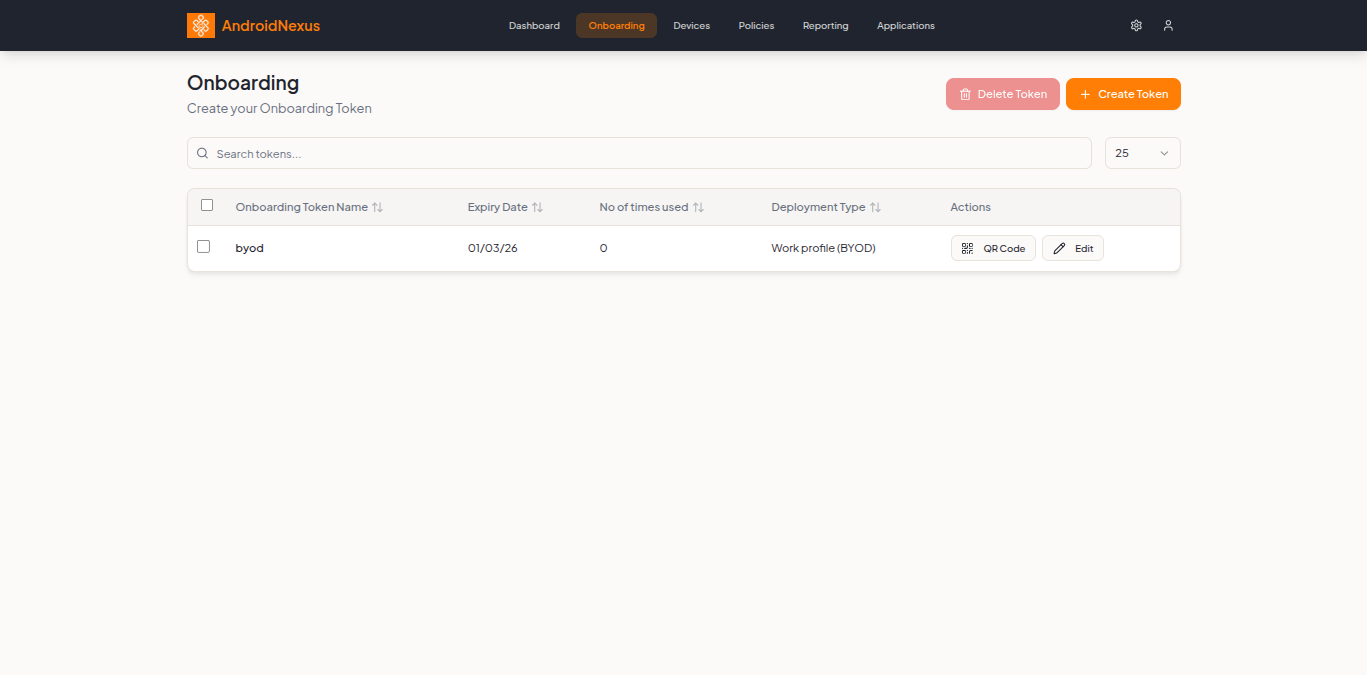
Task: Open the items-per-page 25 dropdown
Action: (x=1142, y=153)
